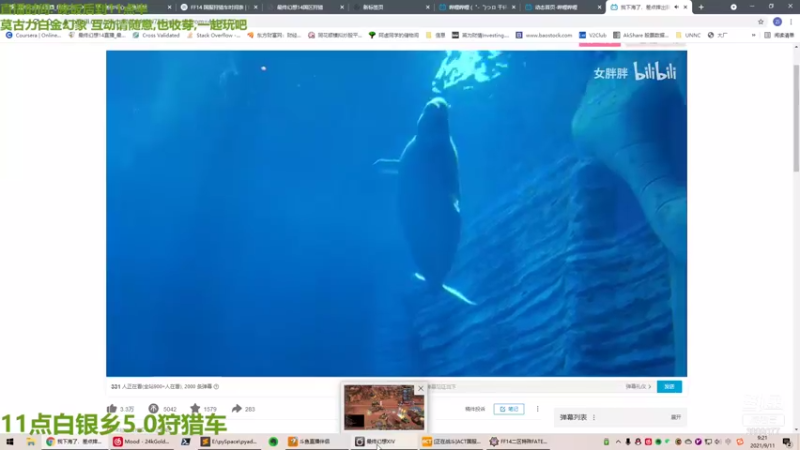Switch to the Mood - 24kGold music app
This screenshot has height=450, width=800.
click(142, 441)
